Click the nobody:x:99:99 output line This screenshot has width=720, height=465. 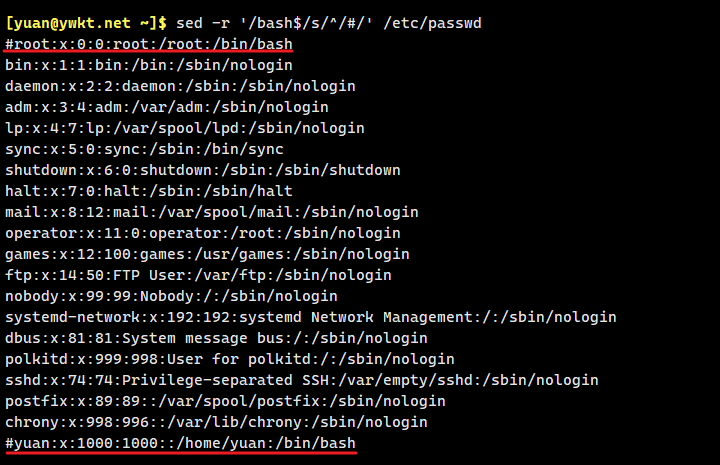171,296
